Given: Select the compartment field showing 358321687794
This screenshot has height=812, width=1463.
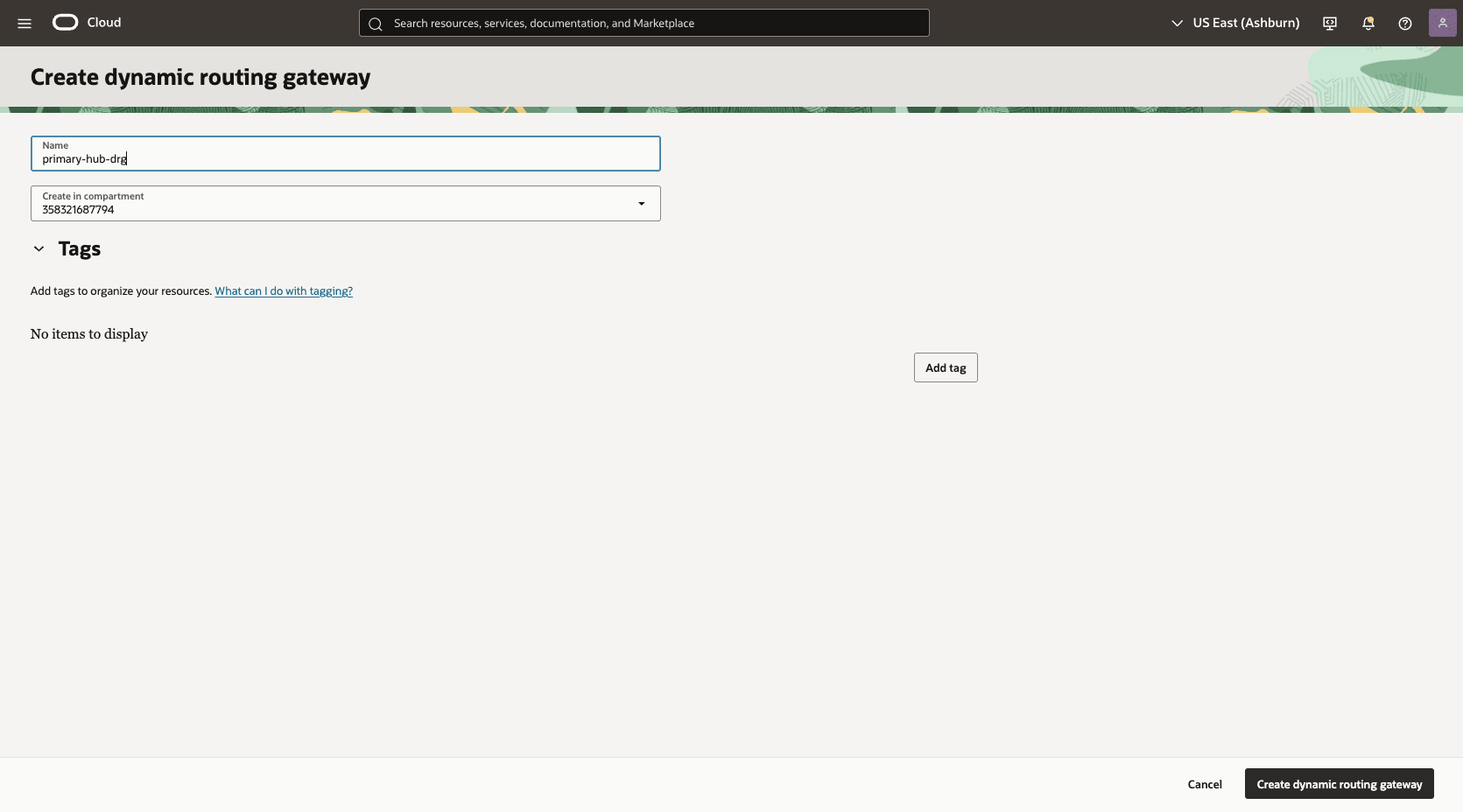Looking at the screenshot, I should [x=345, y=203].
